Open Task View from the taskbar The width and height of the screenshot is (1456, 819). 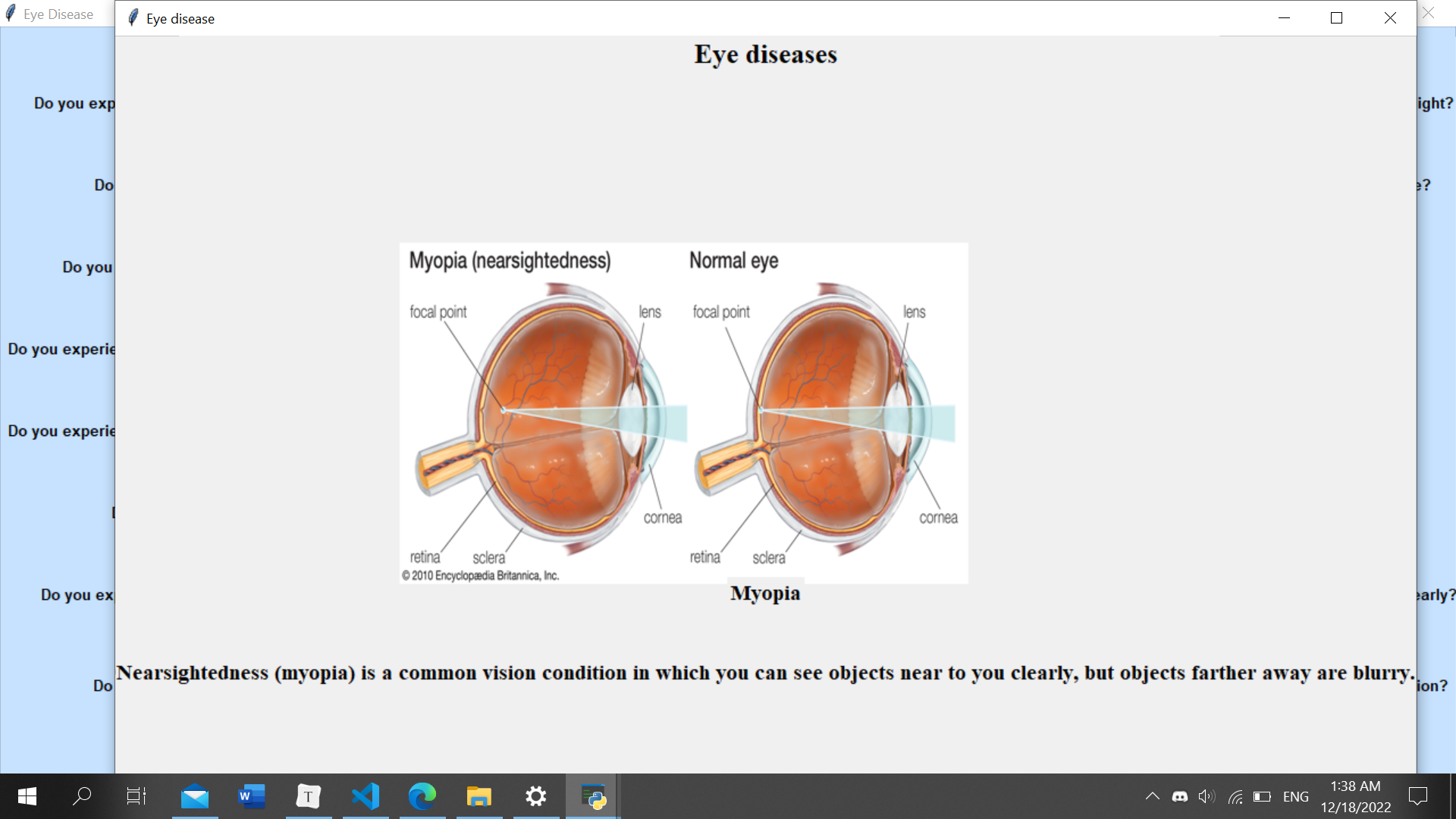click(136, 796)
